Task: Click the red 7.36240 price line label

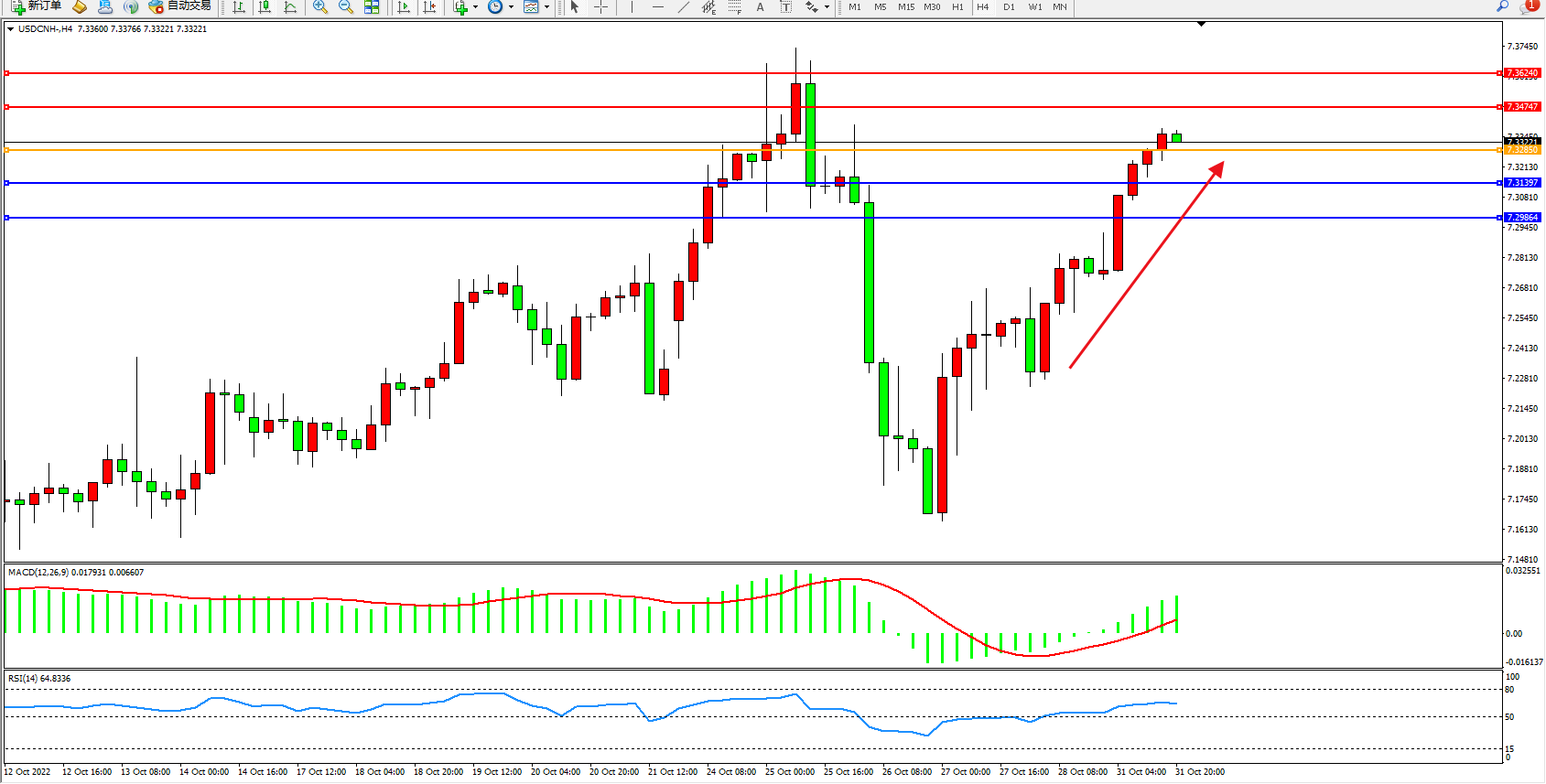Action: (x=1522, y=73)
